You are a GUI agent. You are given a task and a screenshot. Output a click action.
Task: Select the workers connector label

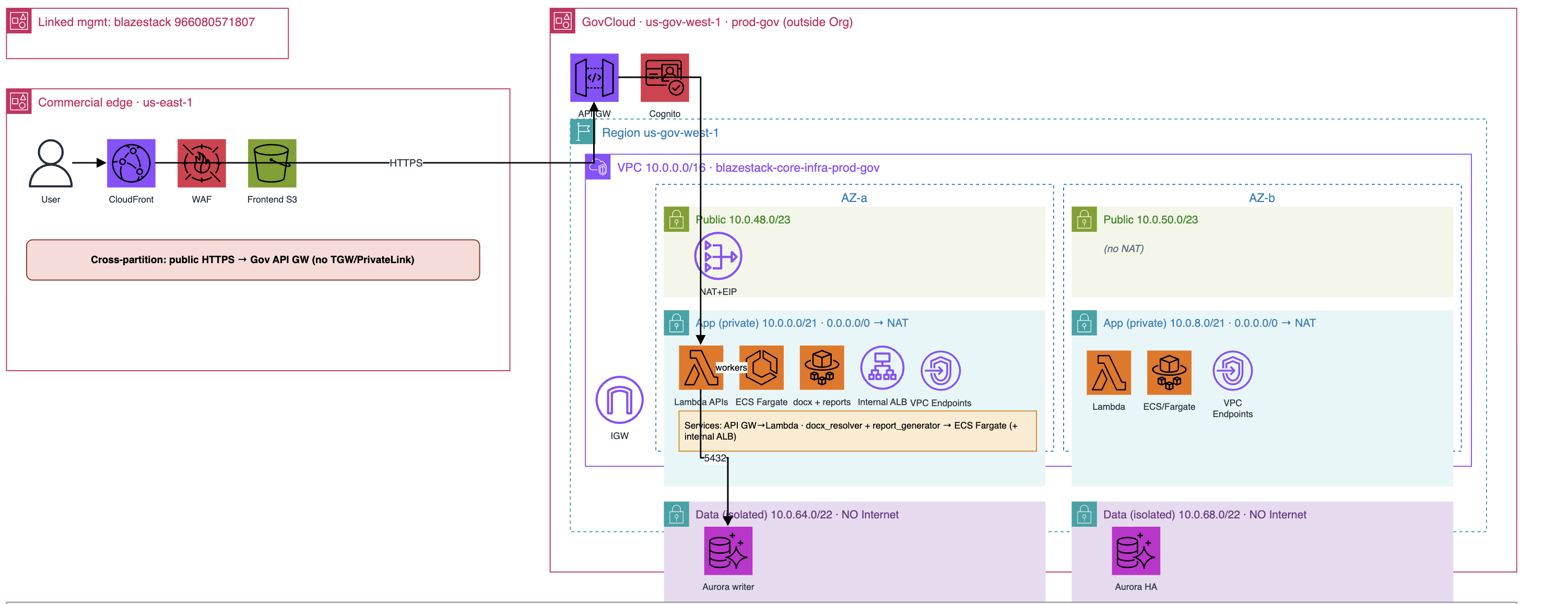tap(731, 367)
